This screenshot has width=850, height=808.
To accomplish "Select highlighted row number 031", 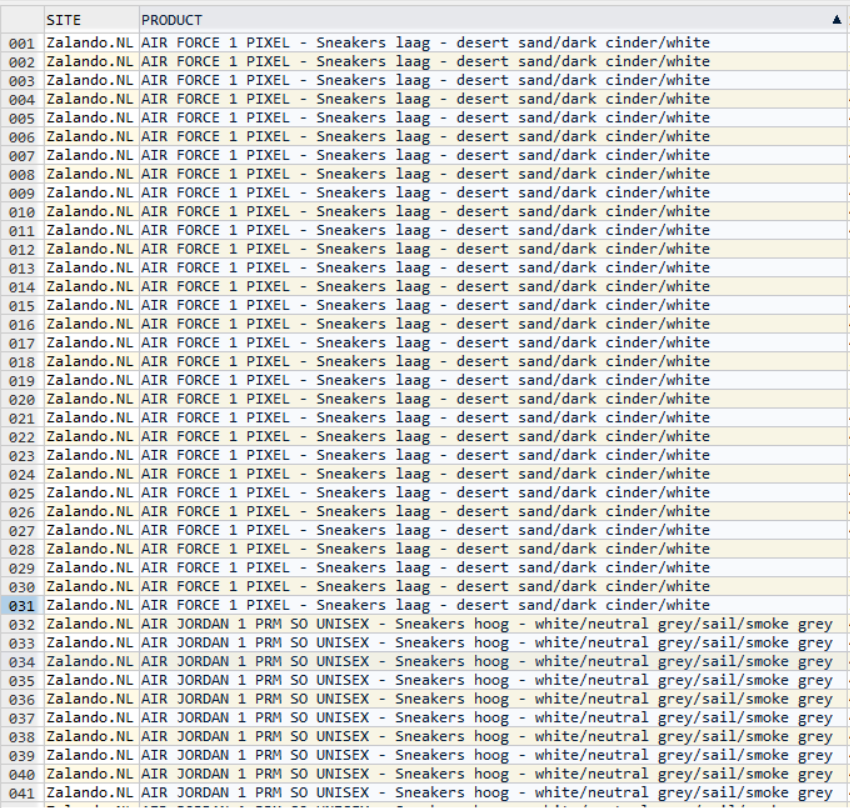I will [x=22, y=605].
